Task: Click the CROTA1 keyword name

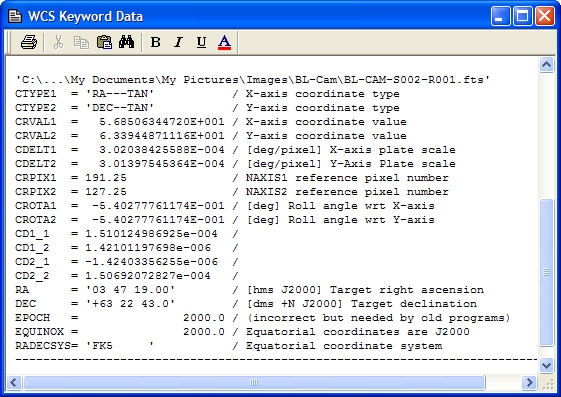Action: (35, 206)
